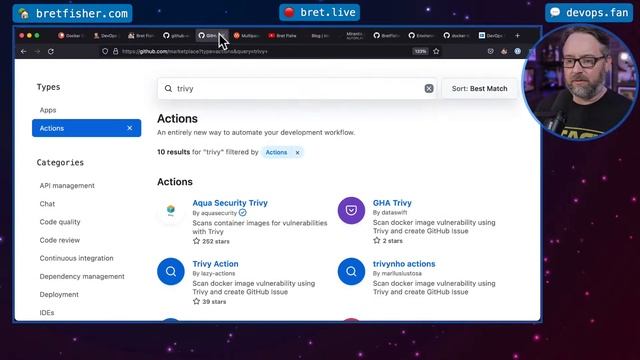
Task: Switch to the Multipass browser tab
Action: coord(247,36)
